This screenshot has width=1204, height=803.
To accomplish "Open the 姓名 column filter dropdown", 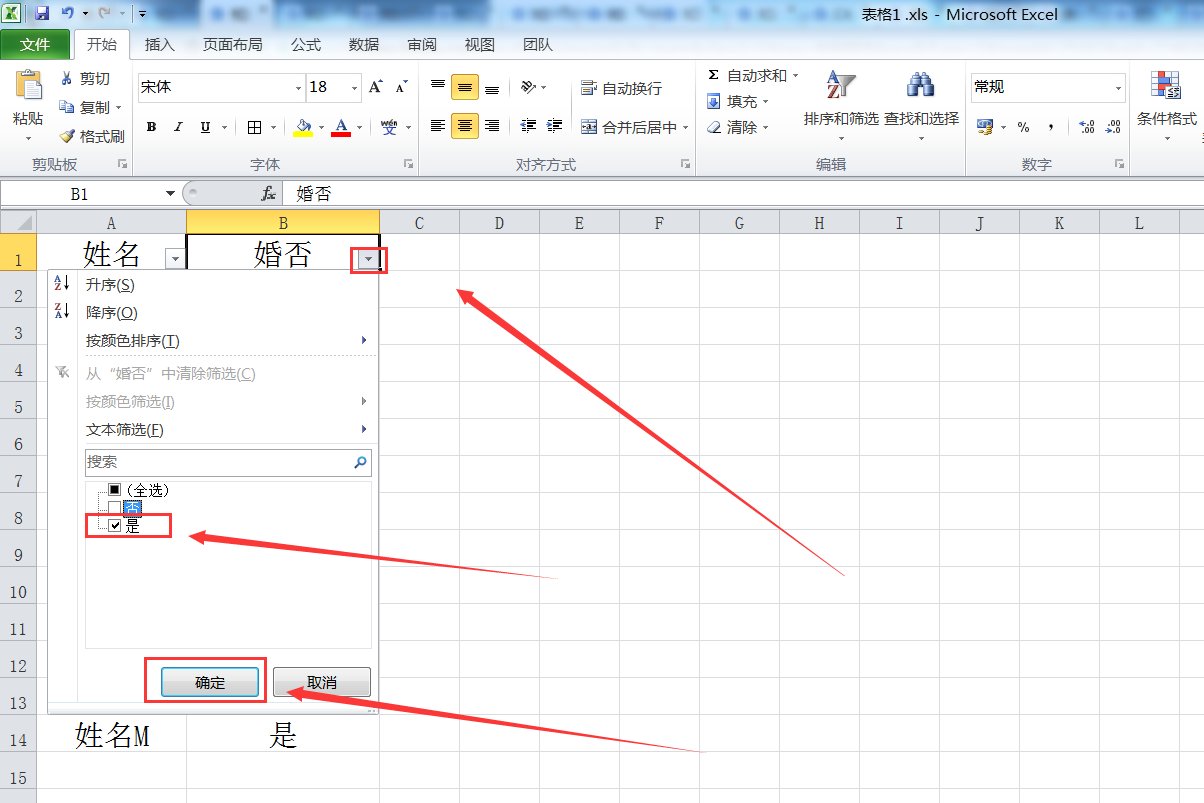I will [175, 259].
